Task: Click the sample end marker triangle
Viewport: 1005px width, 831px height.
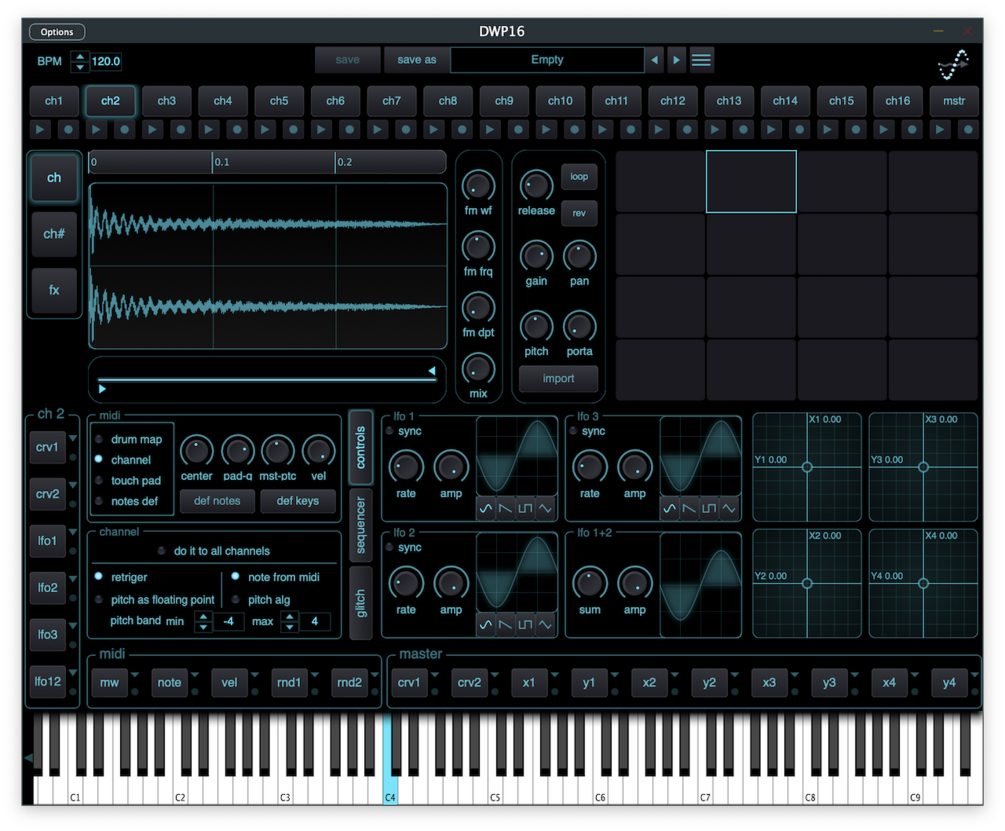Action: click(x=432, y=371)
